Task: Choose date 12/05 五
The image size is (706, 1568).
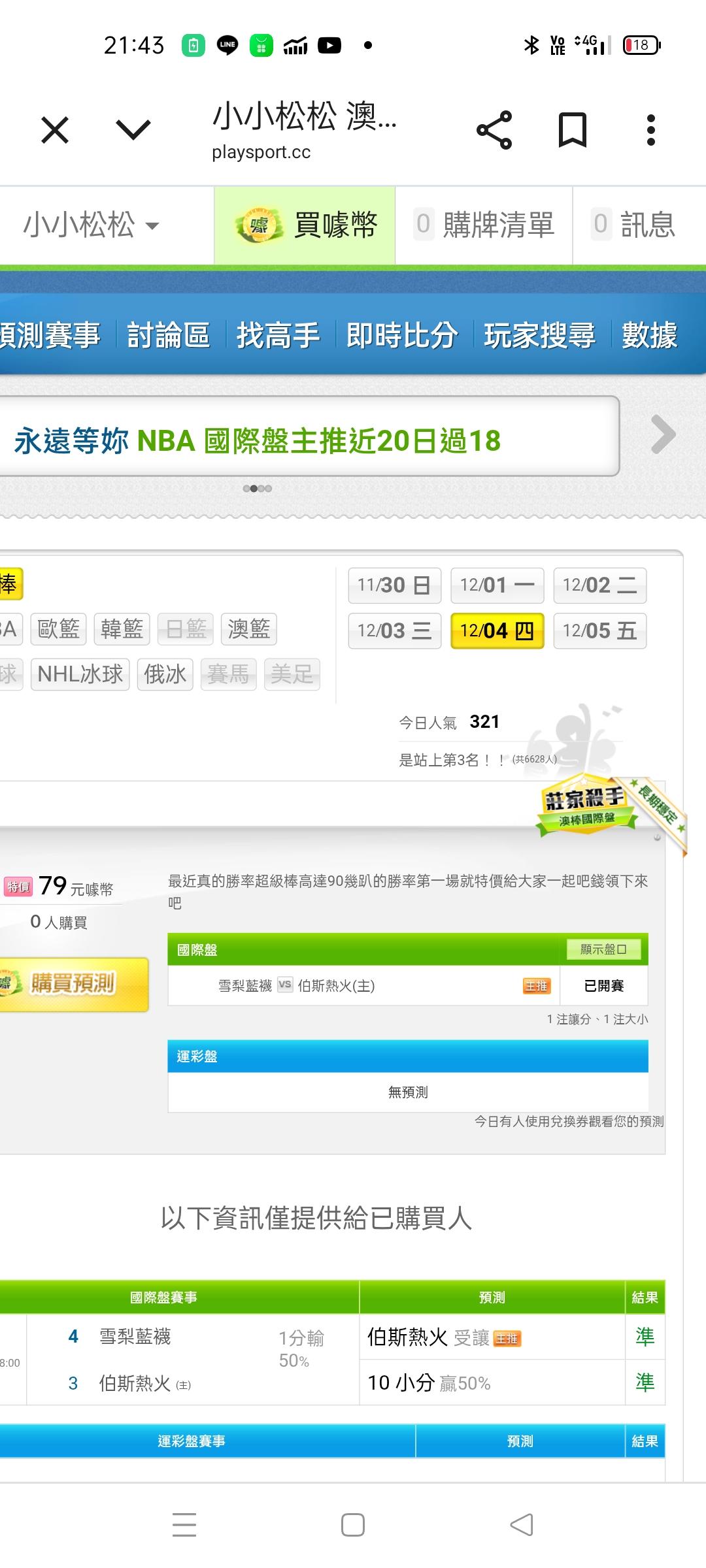Action: tap(600, 630)
